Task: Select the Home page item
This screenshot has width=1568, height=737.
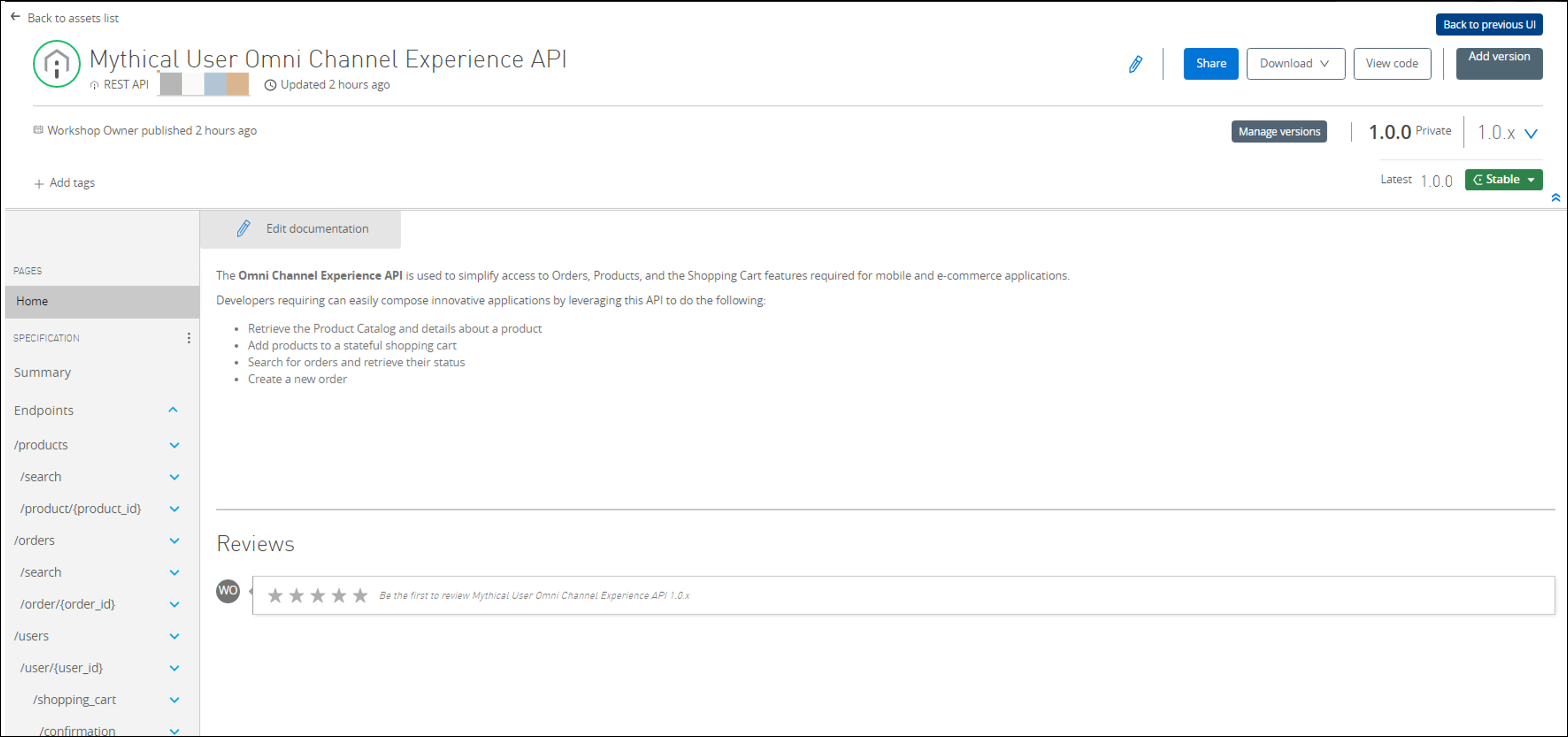Action: click(x=102, y=301)
